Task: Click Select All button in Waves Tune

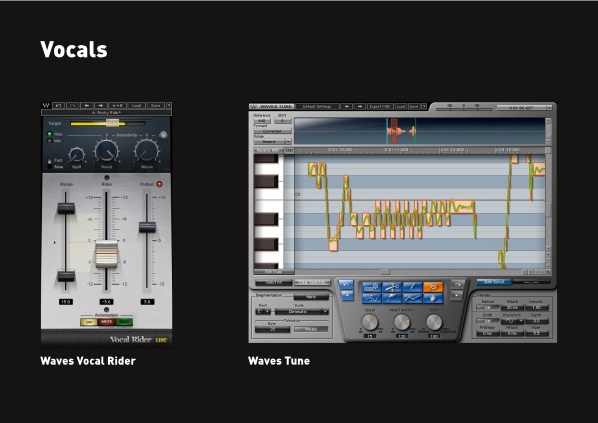Action: (273, 283)
